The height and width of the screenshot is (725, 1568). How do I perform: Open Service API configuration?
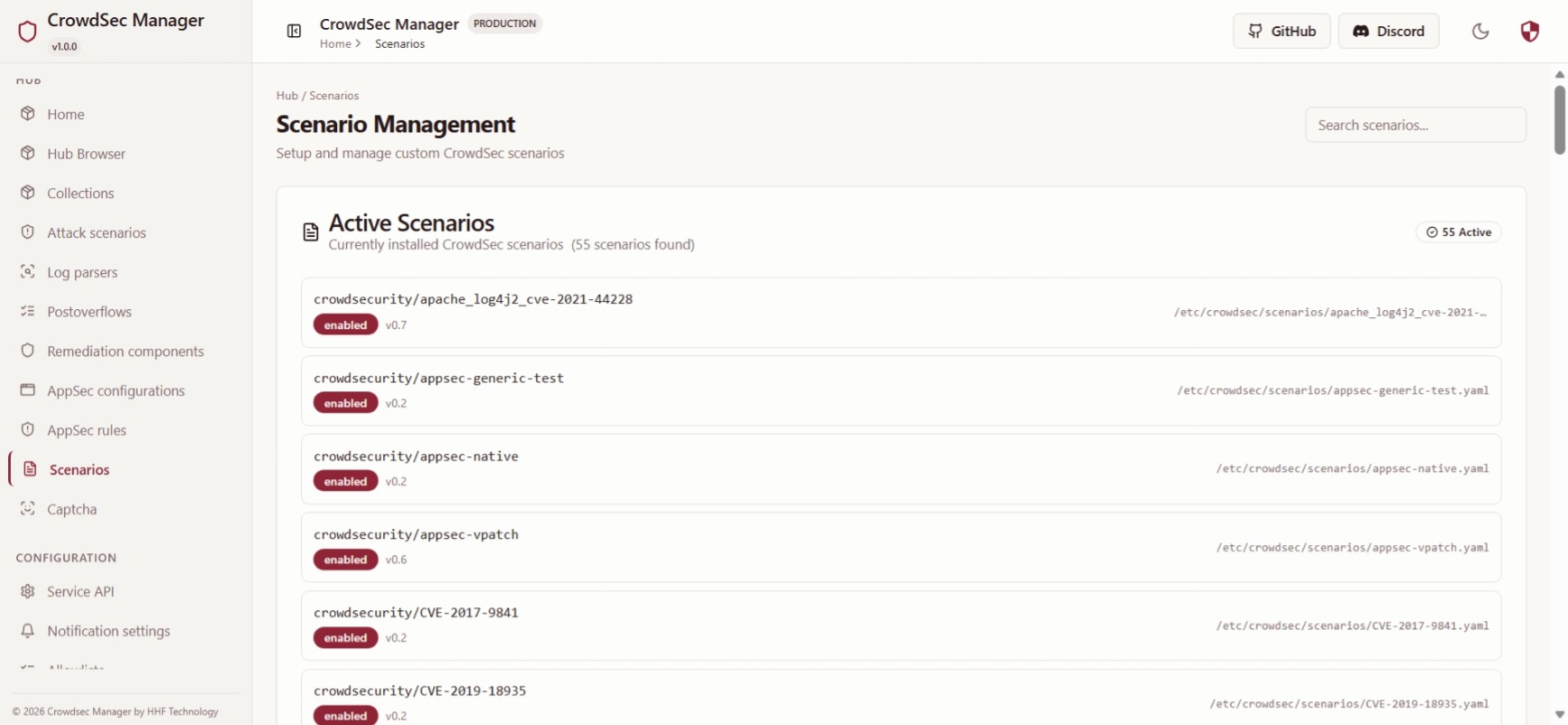point(80,590)
